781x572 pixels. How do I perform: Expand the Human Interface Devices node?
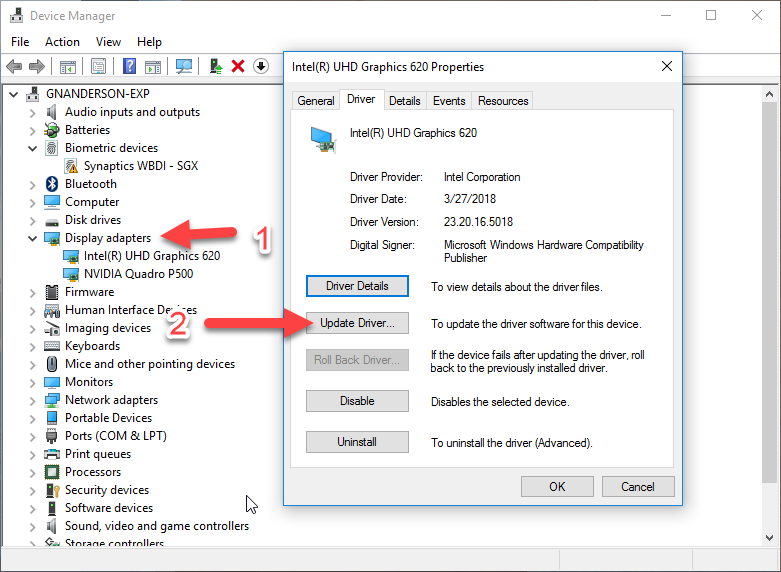(32, 311)
